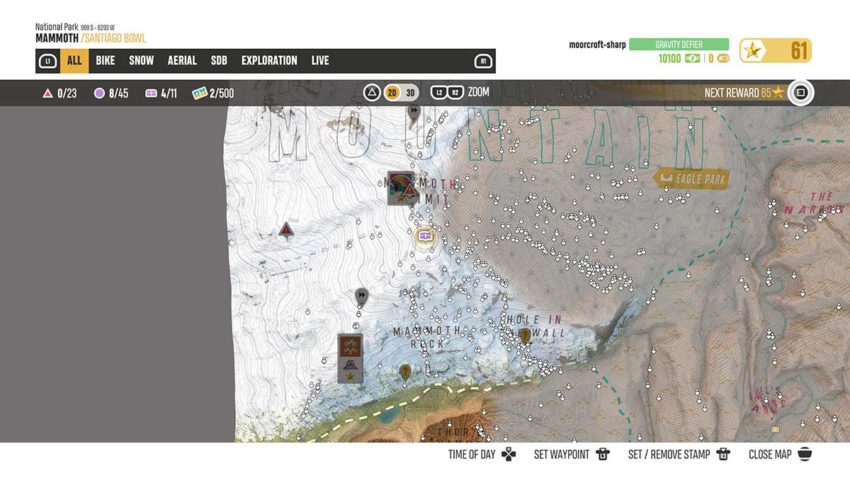The height and width of the screenshot is (478, 850).
Task: Click the CLOSE MAP controller icon
Action: 804,454
